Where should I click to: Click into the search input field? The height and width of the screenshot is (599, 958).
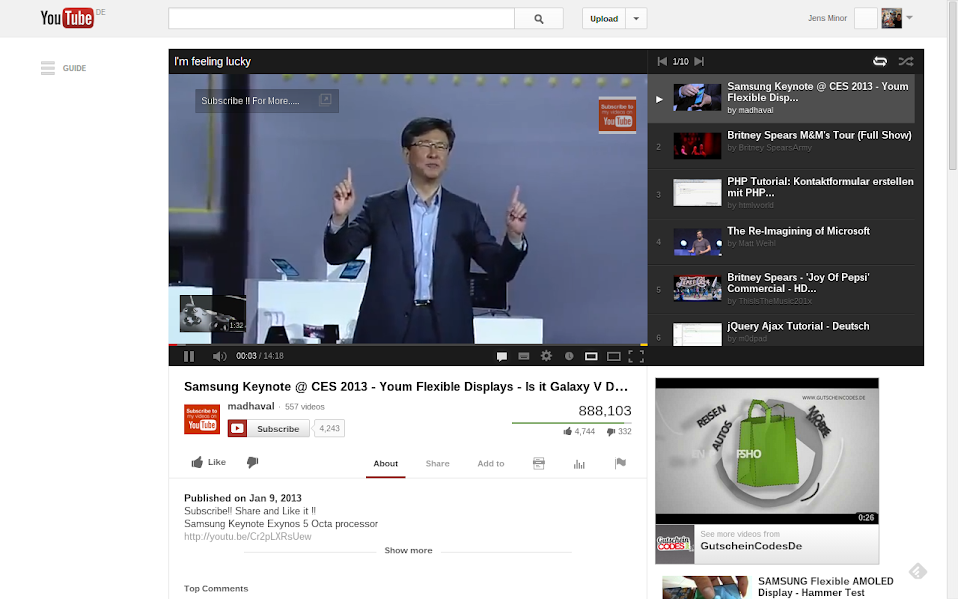pyautogui.click(x=342, y=19)
